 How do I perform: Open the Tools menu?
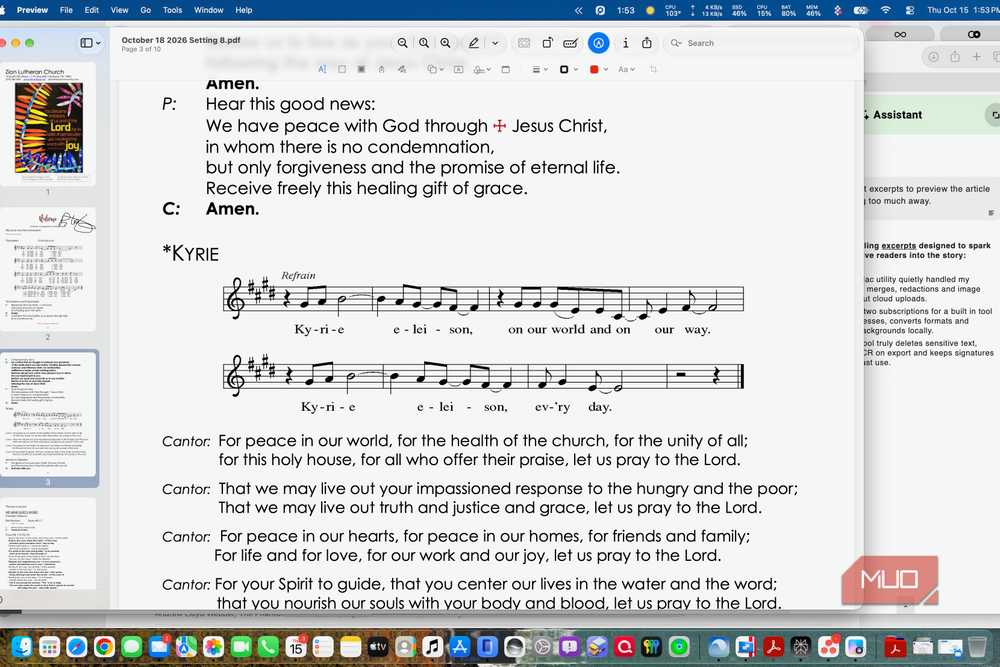click(x=172, y=10)
